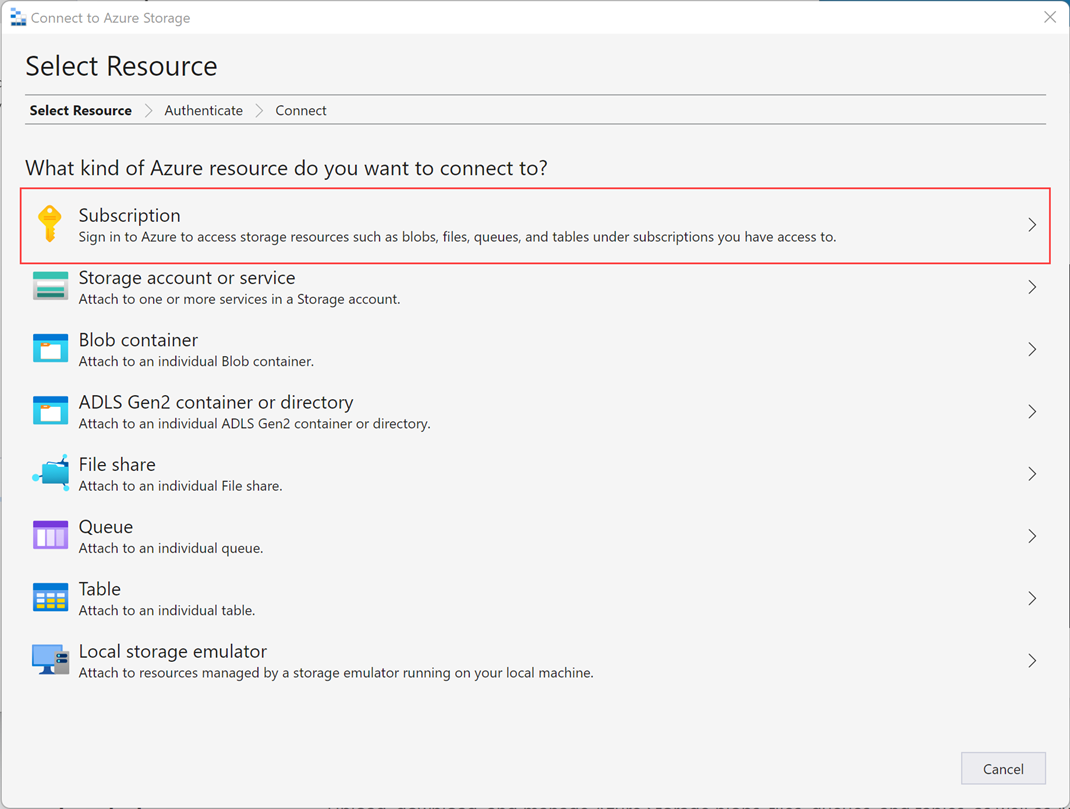Click 'Attach to an individual queue' text
Screen dimensions: 1070x809
click(171, 548)
